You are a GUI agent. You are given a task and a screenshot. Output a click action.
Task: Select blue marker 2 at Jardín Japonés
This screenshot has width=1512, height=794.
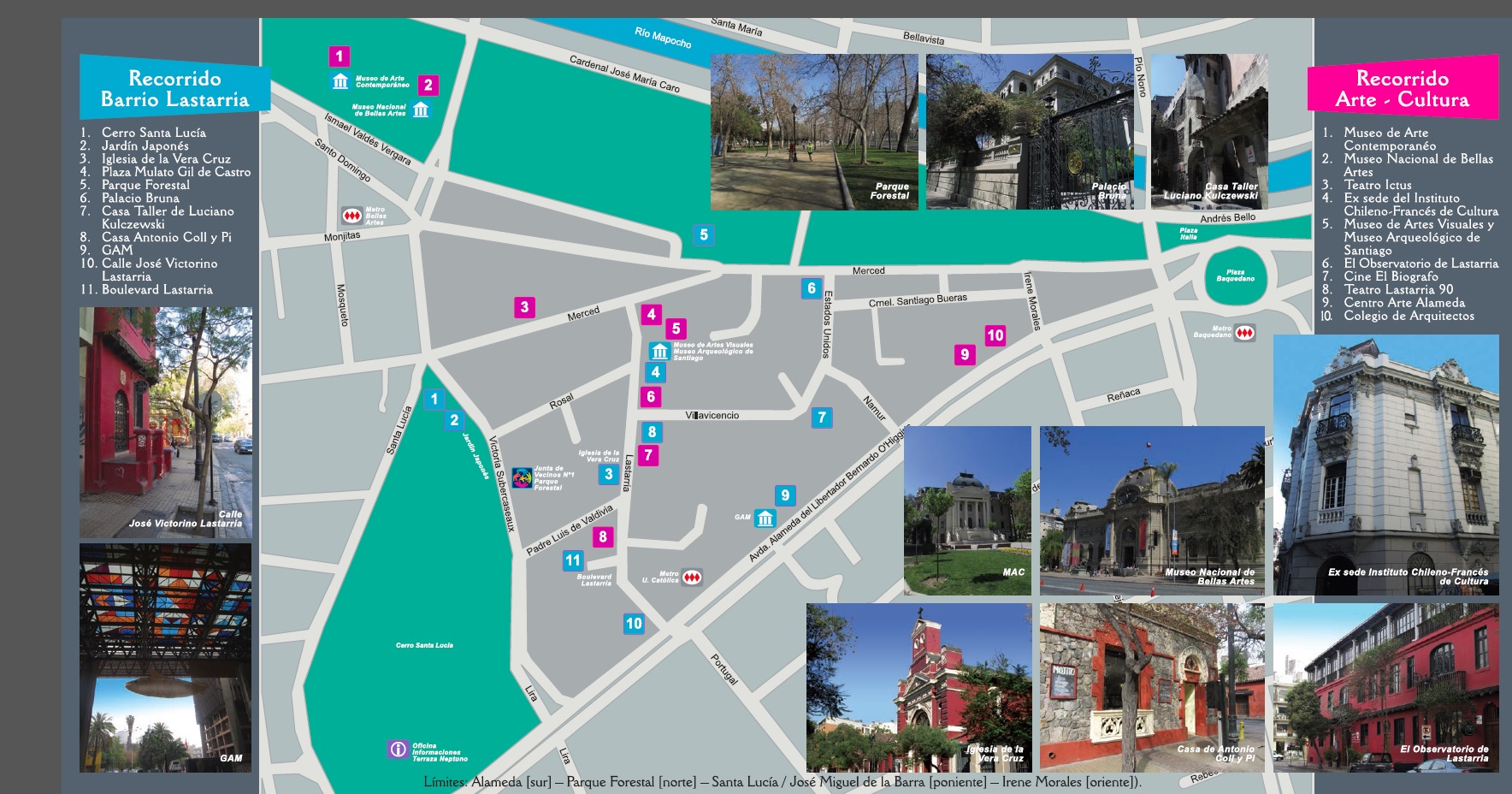pos(454,420)
